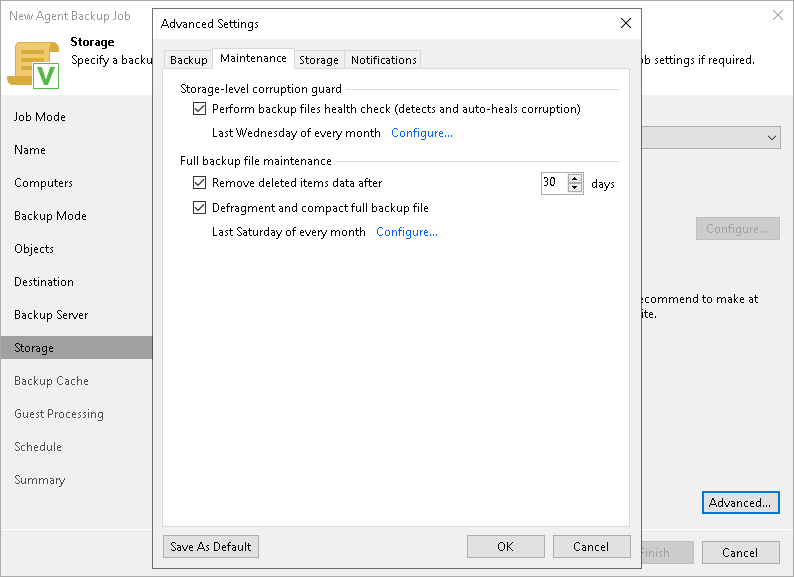
Task: Open Backup Cache wizard step
Action: (x=51, y=381)
